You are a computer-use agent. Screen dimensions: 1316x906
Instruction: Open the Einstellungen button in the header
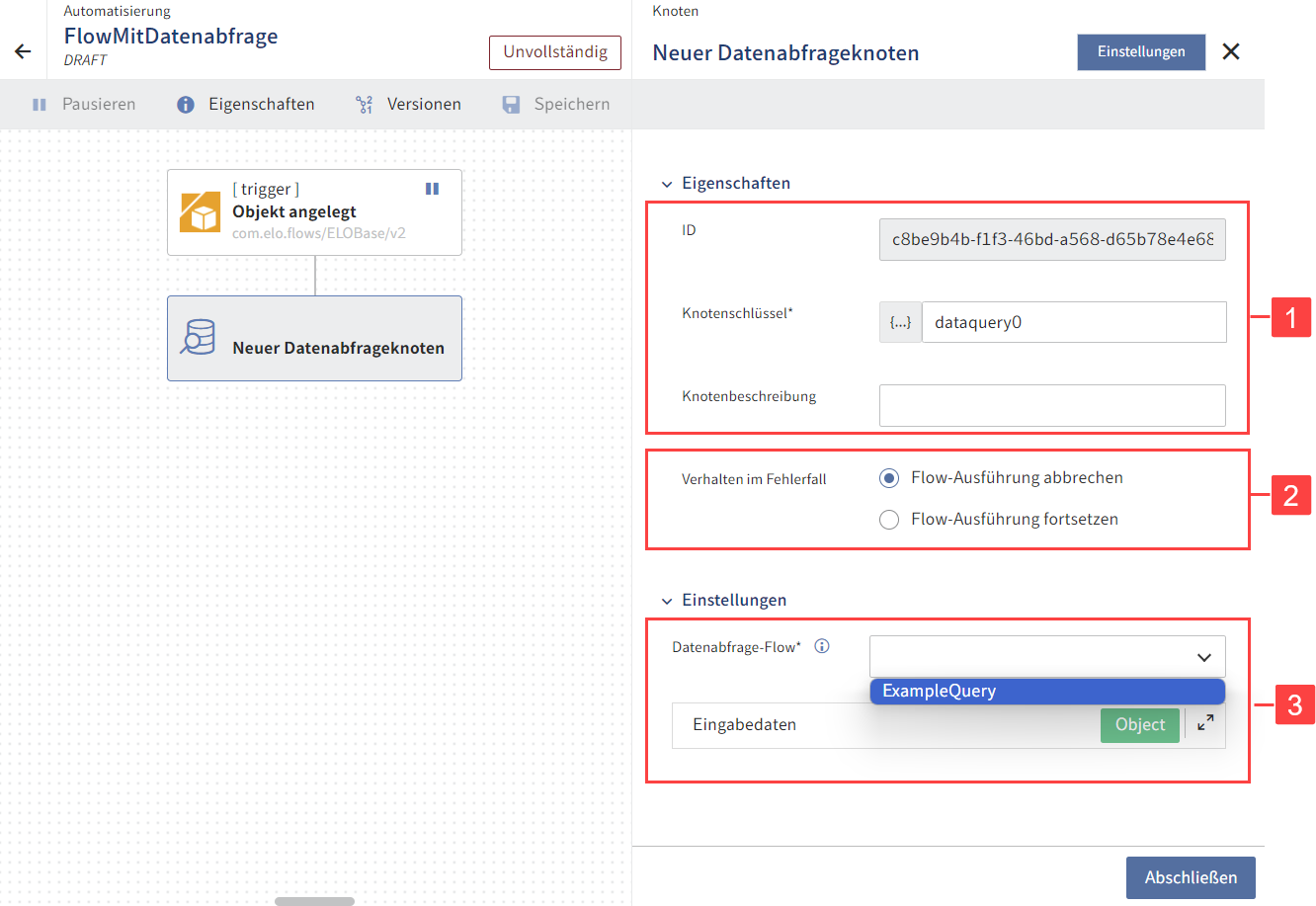coord(1141,51)
